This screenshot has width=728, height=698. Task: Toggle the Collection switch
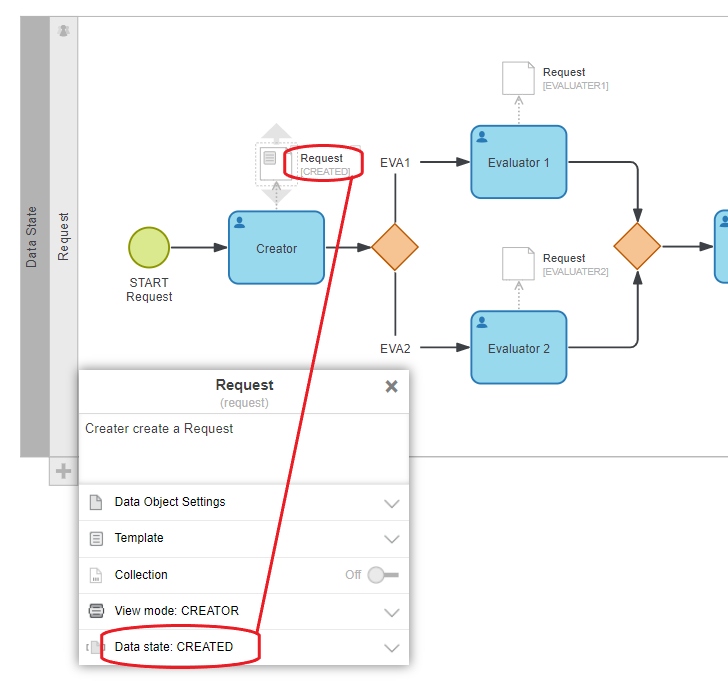pos(381,575)
